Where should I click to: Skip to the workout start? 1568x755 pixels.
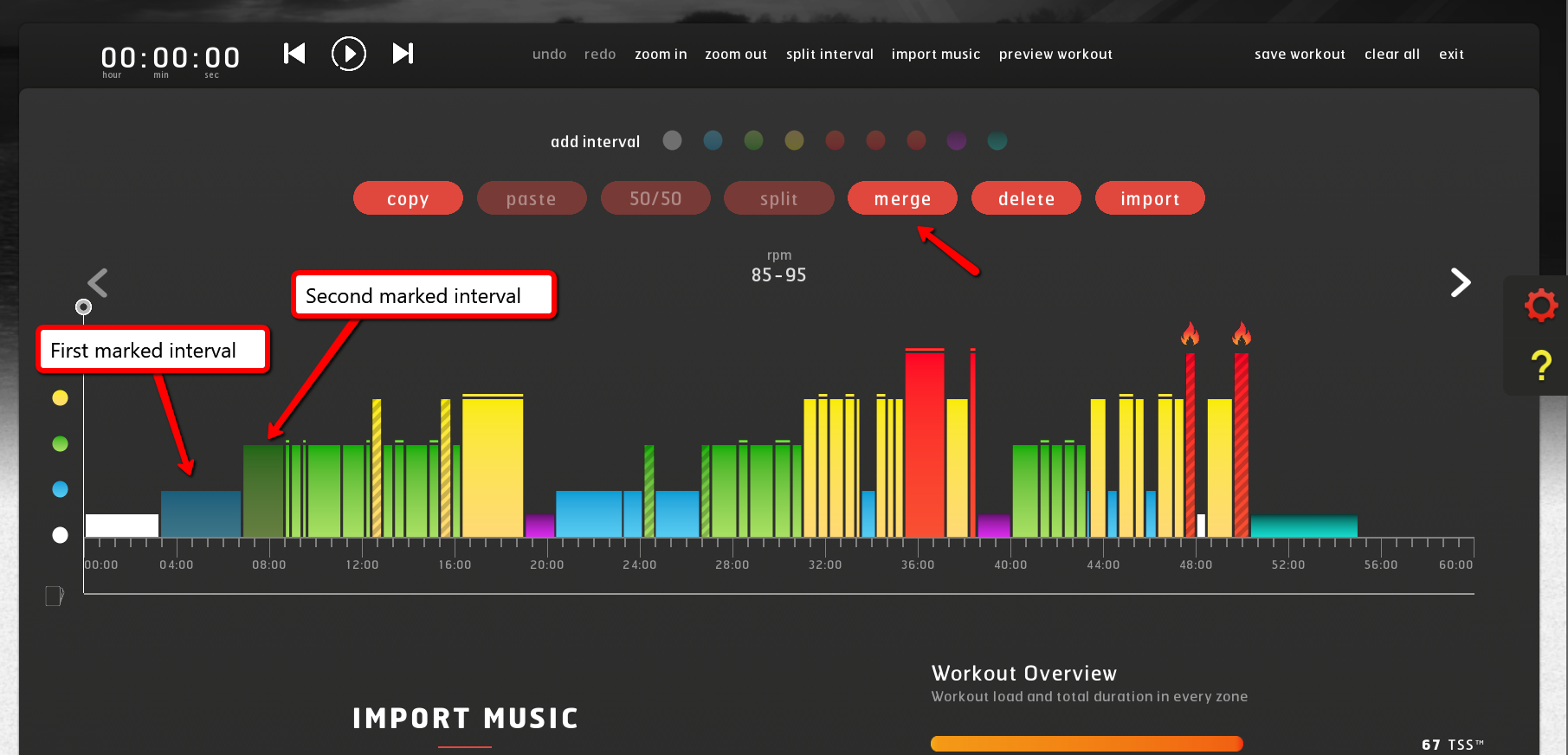coord(294,54)
